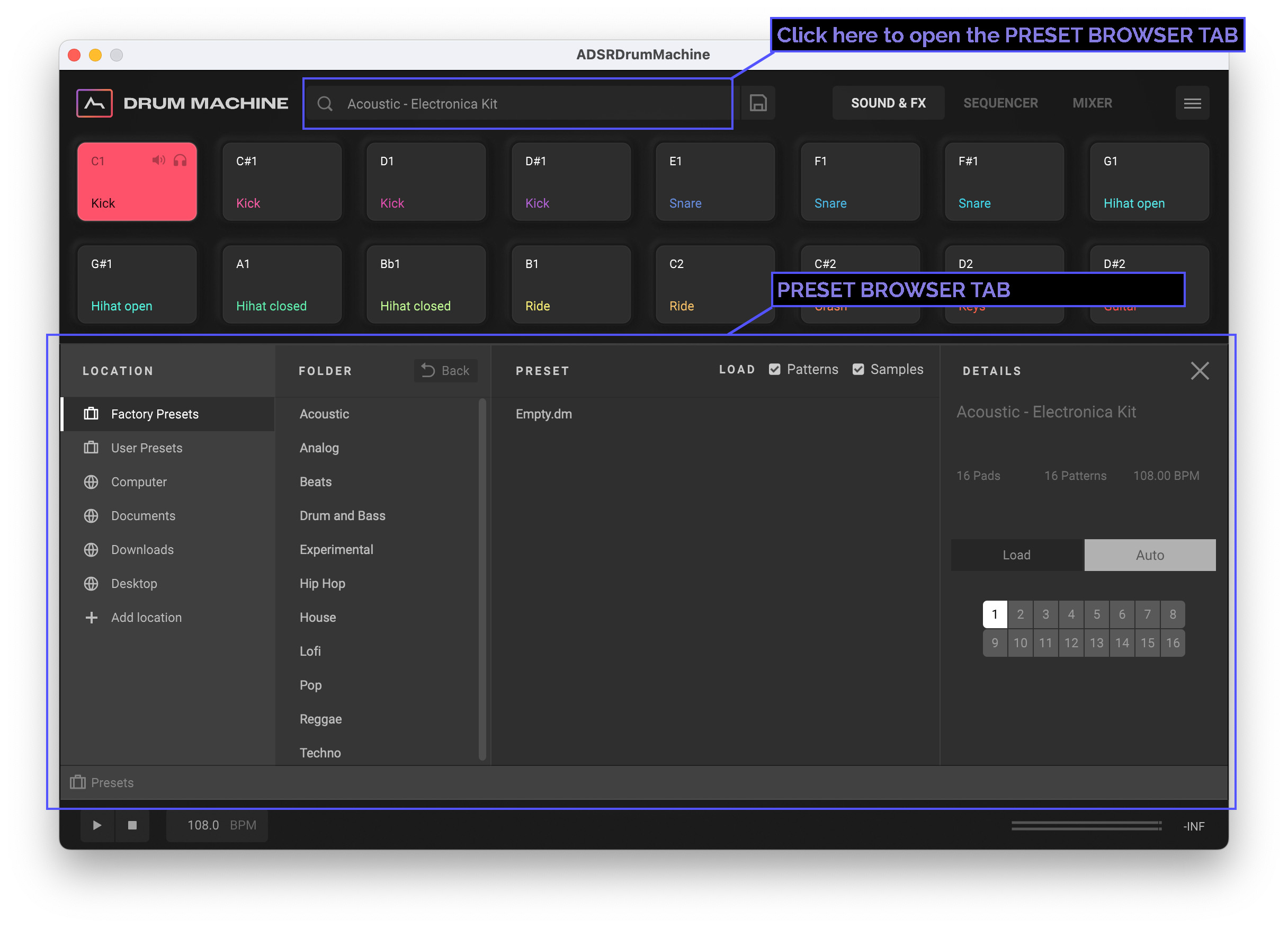Viewport: 1288px width, 928px height.
Task: Click the master volume level slider
Action: pos(1085,825)
